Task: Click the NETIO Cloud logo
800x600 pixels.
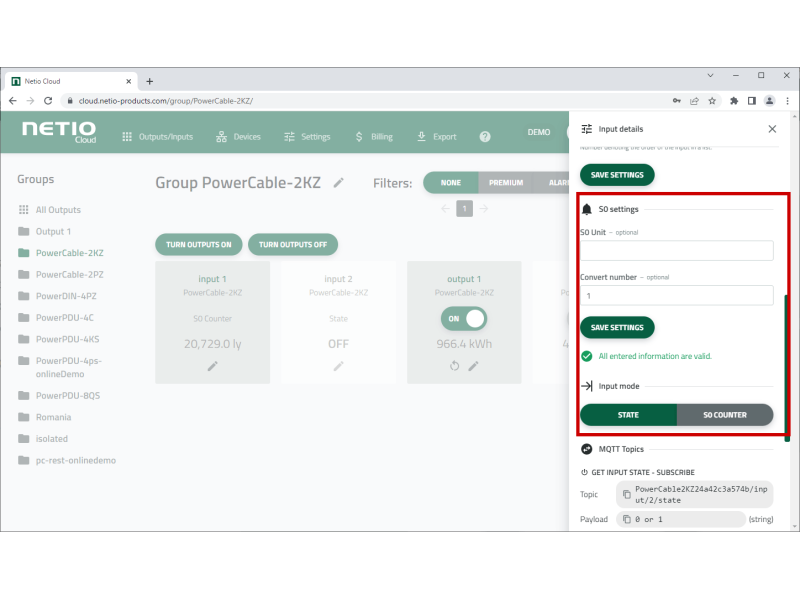Action: click(59, 132)
